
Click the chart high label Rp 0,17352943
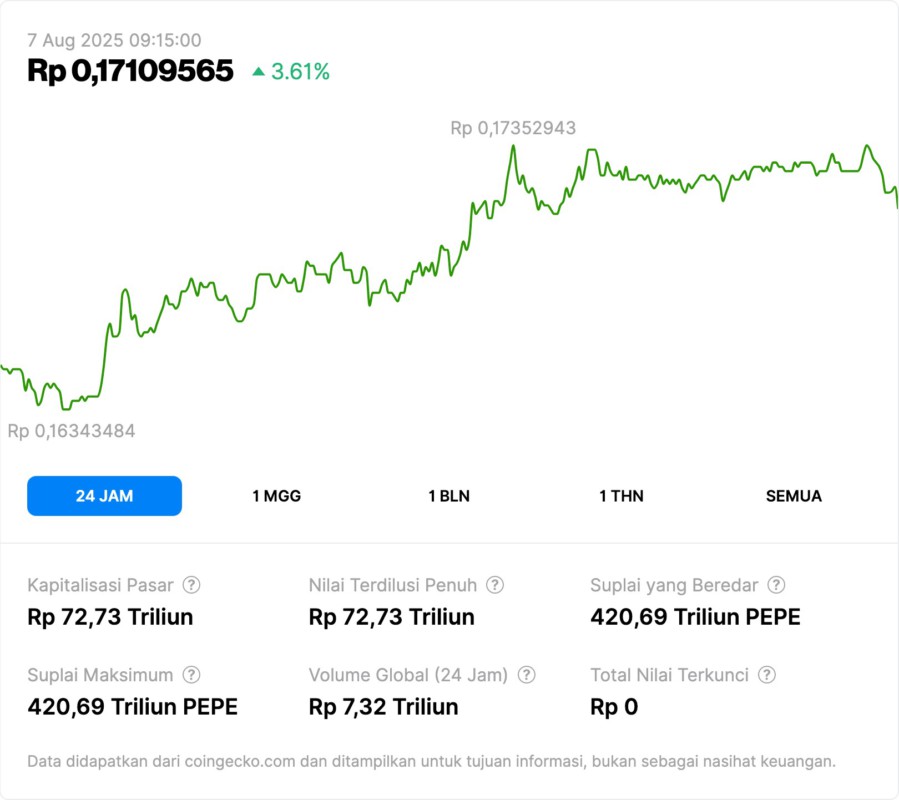pyautogui.click(x=513, y=128)
